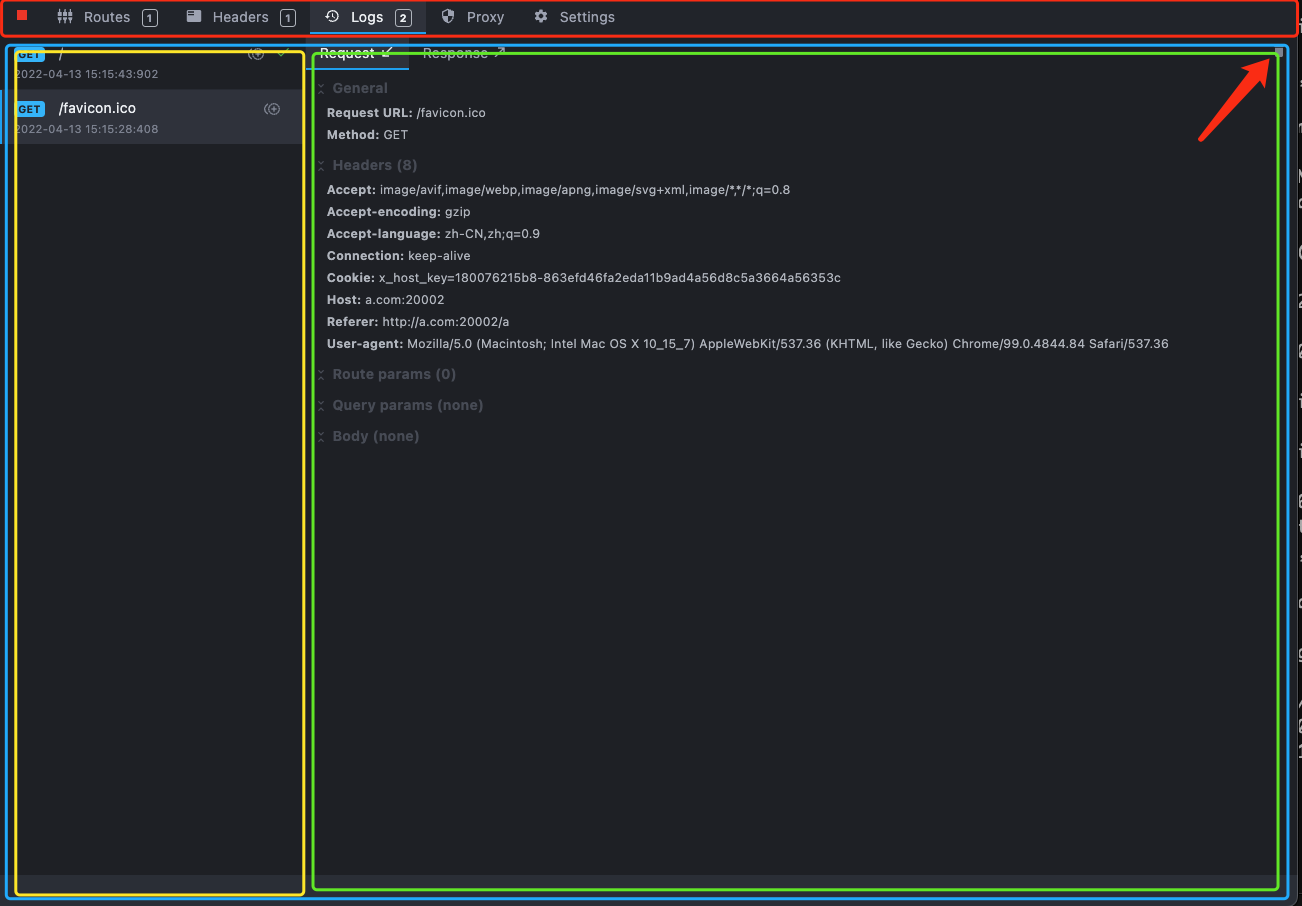Click the Referer http://a.com:20002/a line
The image size is (1302, 906).
pyautogui.click(x=418, y=322)
